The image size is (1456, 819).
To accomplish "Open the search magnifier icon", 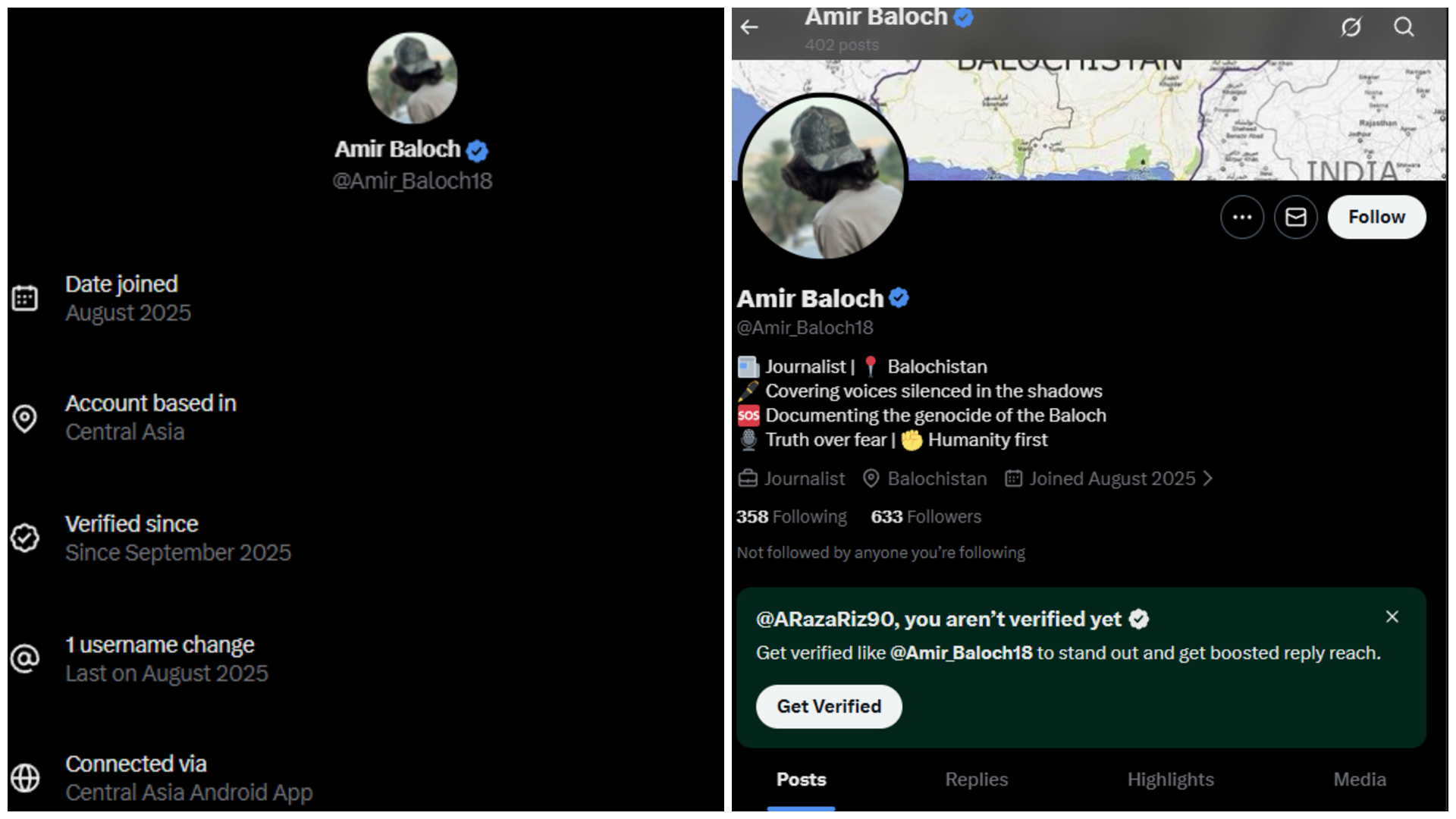I will pos(1404,27).
